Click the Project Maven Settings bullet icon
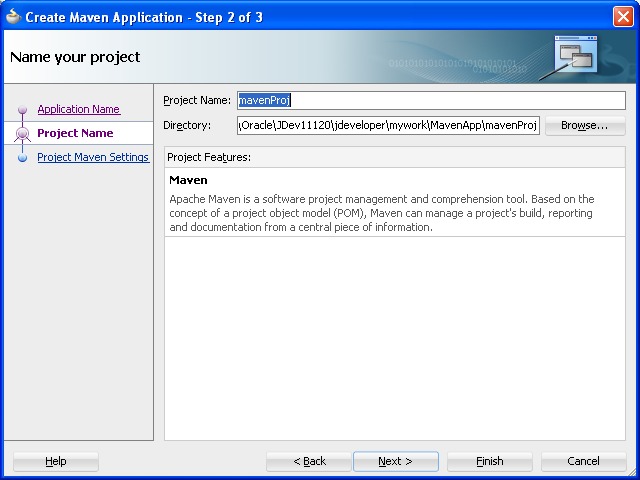The image size is (640, 480). coord(22,158)
